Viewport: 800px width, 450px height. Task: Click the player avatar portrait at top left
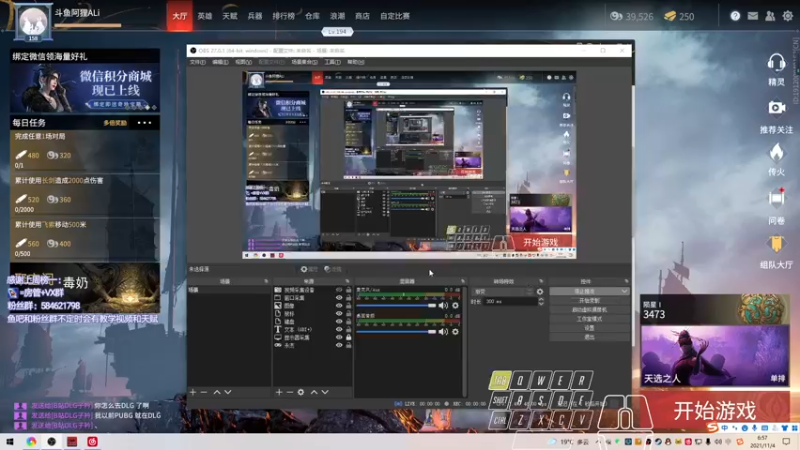click(x=33, y=22)
